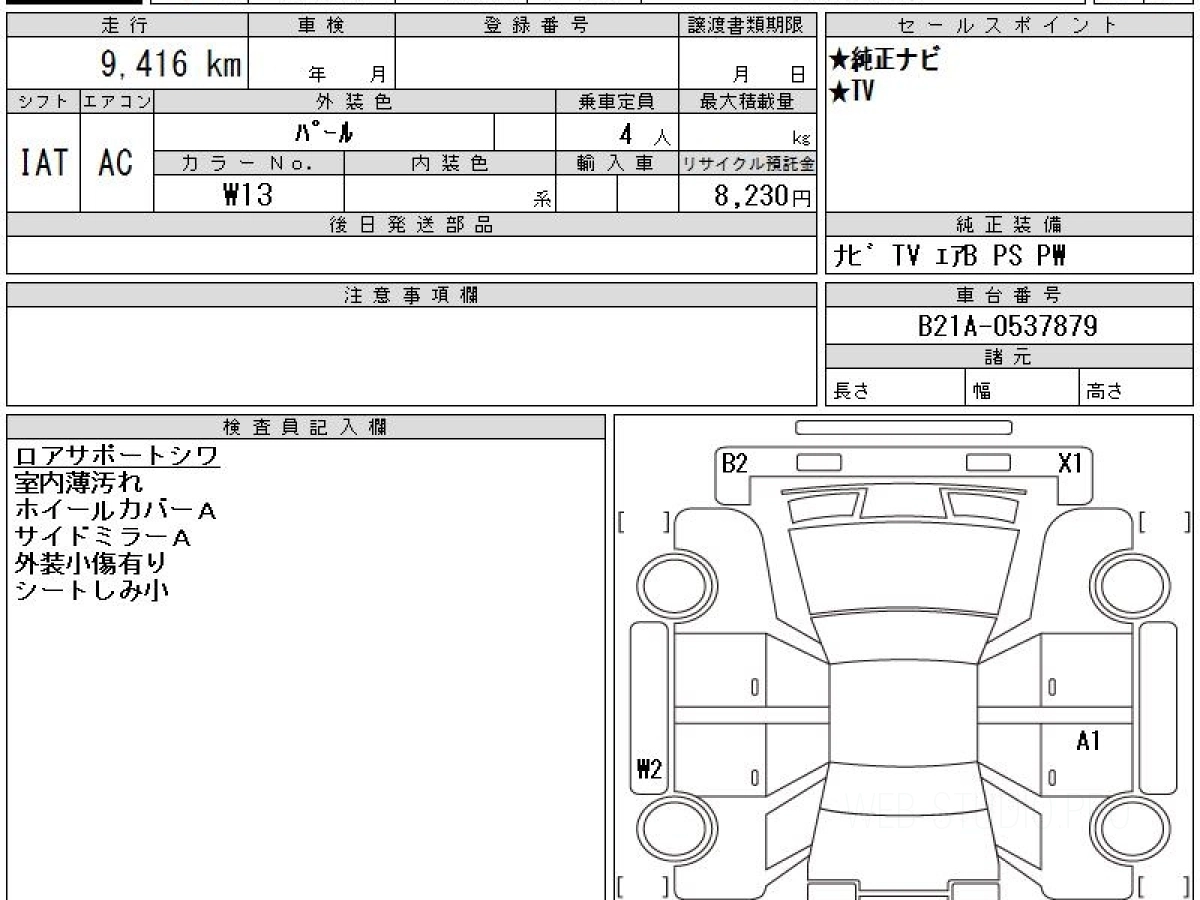
Task: Select the シフト header cell
Action: pyautogui.click(x=44, y=101)
